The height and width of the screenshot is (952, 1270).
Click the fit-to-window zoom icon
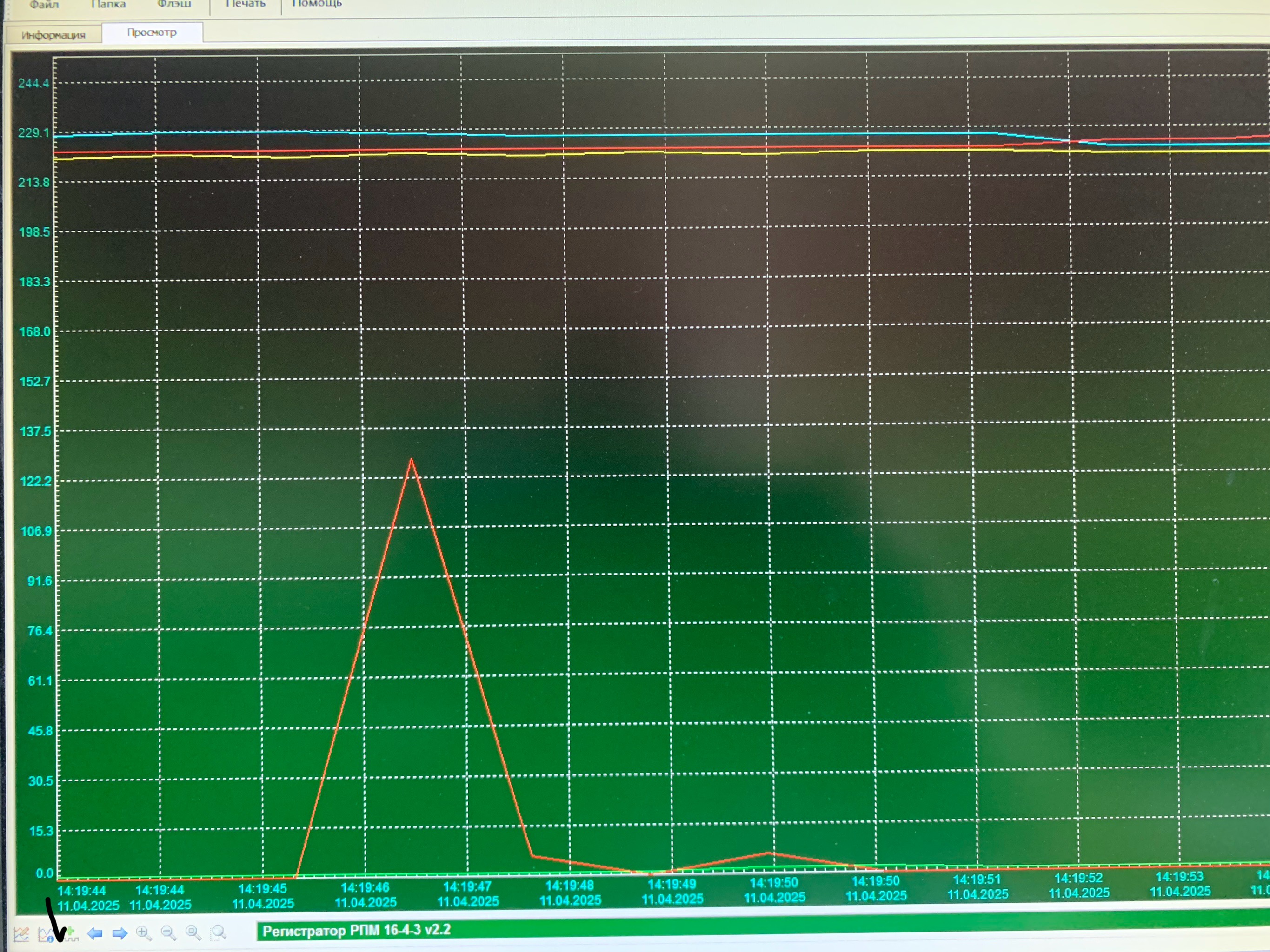tap(193, 933)
